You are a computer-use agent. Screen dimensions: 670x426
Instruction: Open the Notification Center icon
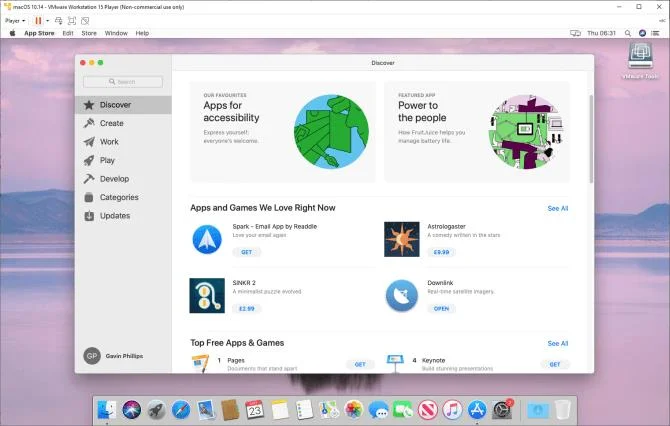click(655, 33)
